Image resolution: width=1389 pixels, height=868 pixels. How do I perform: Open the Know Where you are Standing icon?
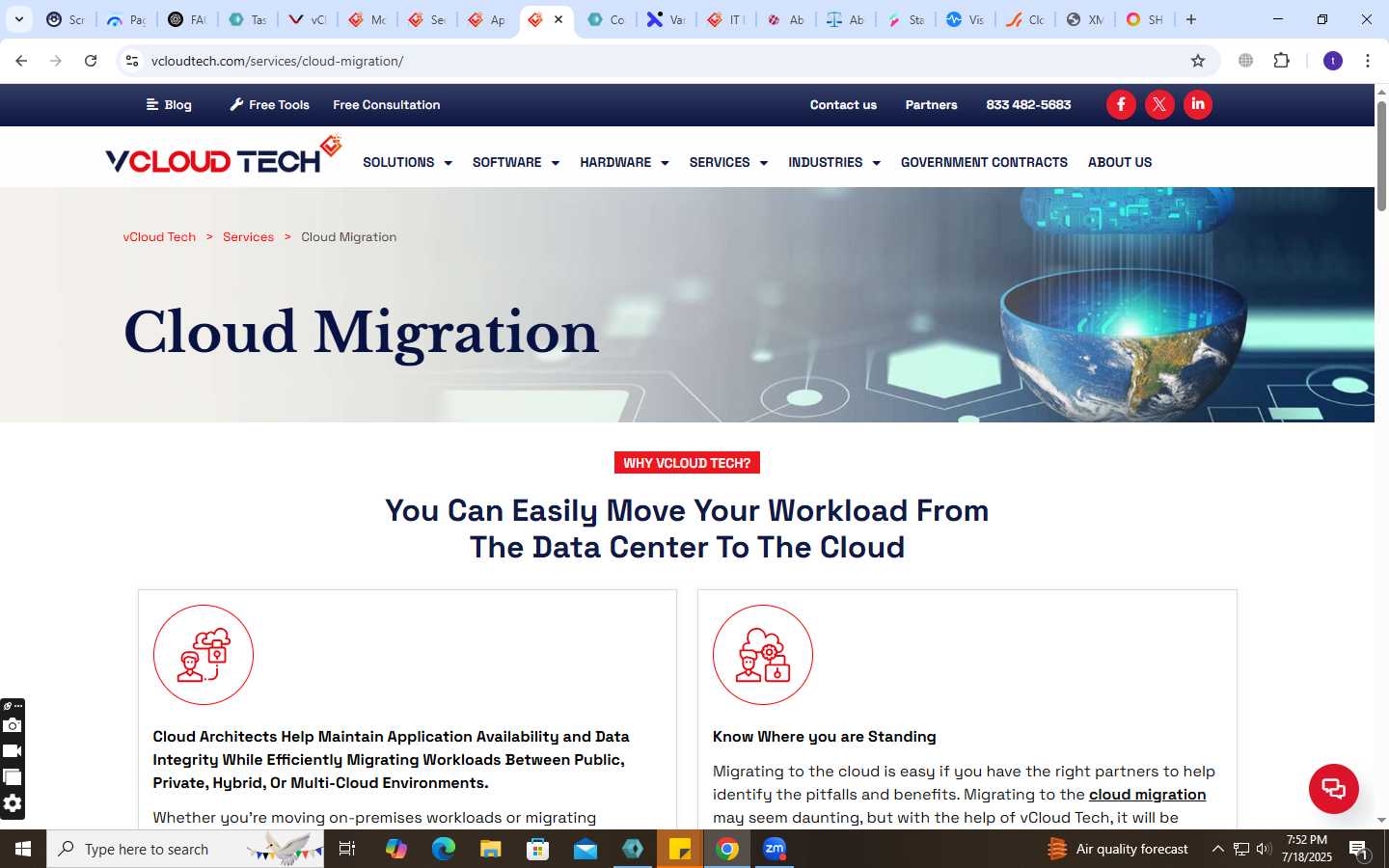pyautogui.click(x=763, y=655)
